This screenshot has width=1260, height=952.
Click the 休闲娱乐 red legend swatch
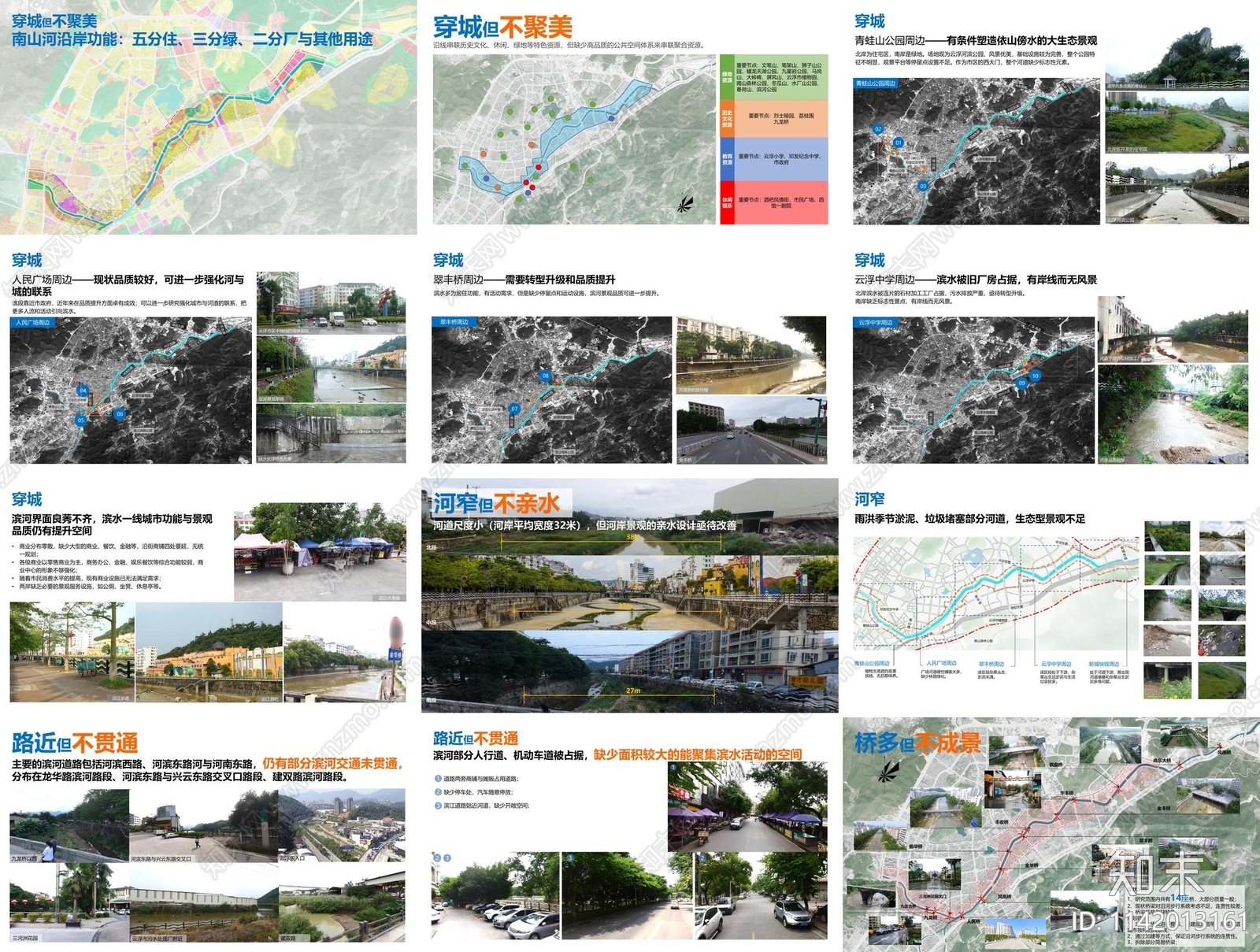coord(726,202)
